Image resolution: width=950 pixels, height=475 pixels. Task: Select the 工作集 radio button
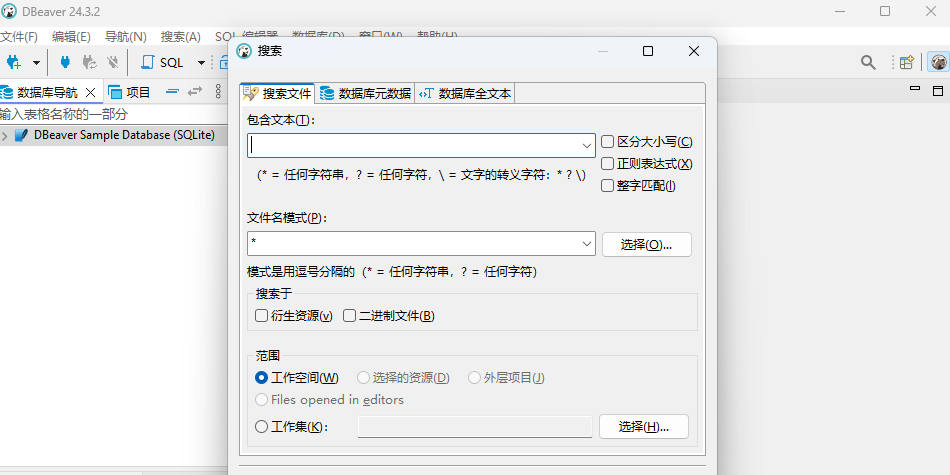pyautogui.click(x=262, y=427)
